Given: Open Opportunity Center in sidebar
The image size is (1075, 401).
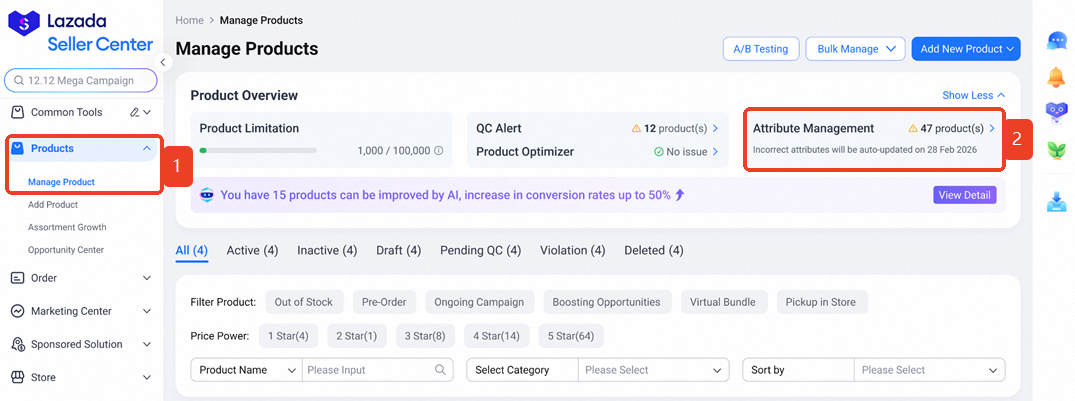Looking at the screenshot, I should click(66, 250).
